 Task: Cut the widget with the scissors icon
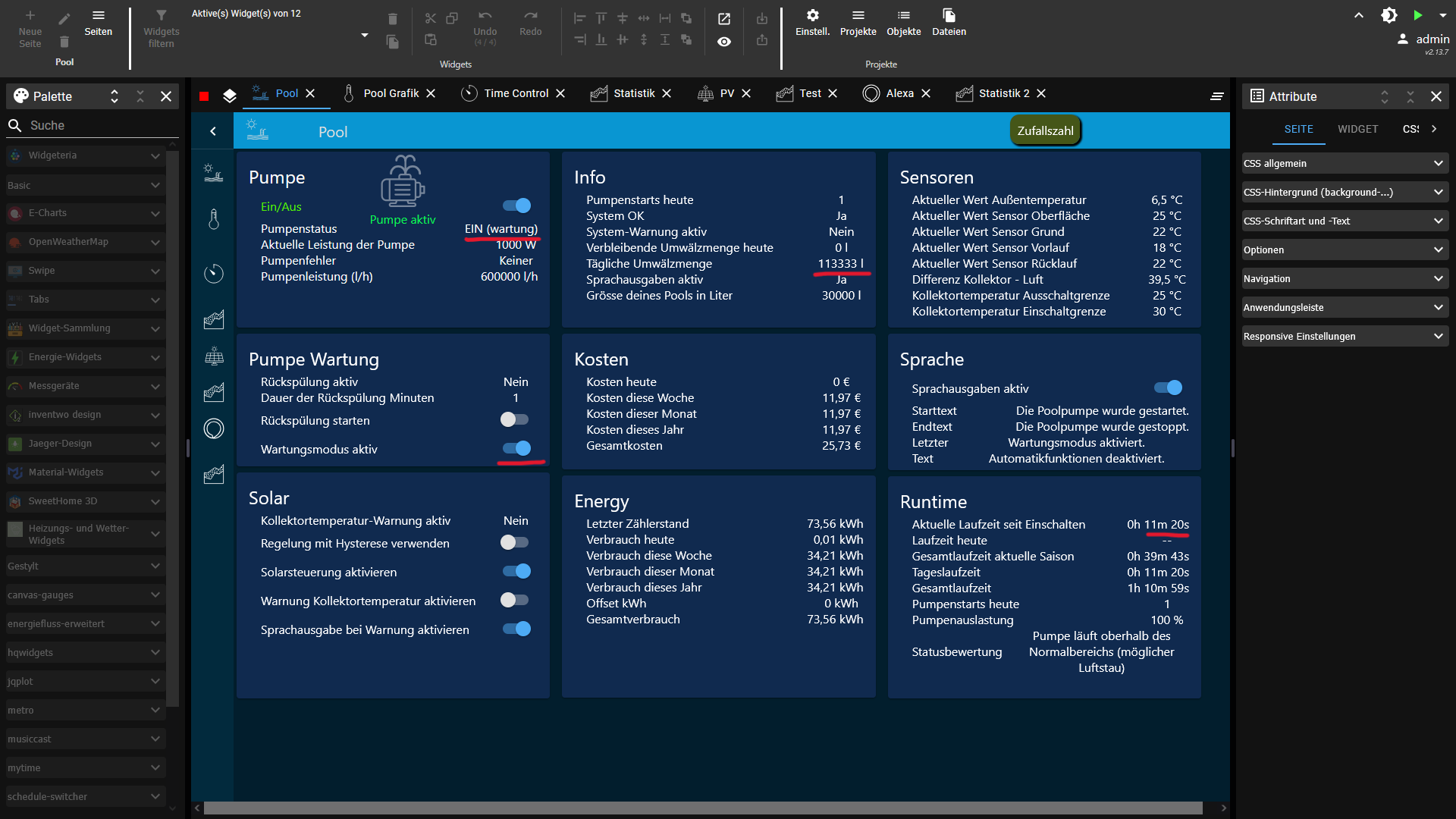point(431,19)
